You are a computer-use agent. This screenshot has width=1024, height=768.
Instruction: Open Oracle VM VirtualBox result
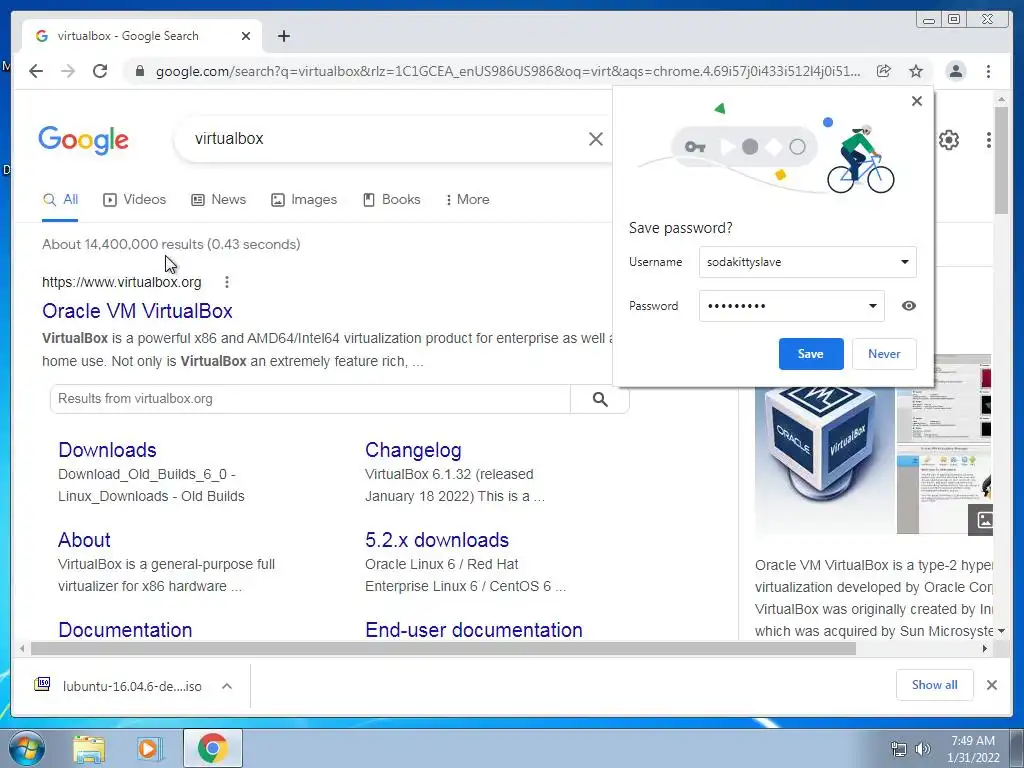pos(137,311)
